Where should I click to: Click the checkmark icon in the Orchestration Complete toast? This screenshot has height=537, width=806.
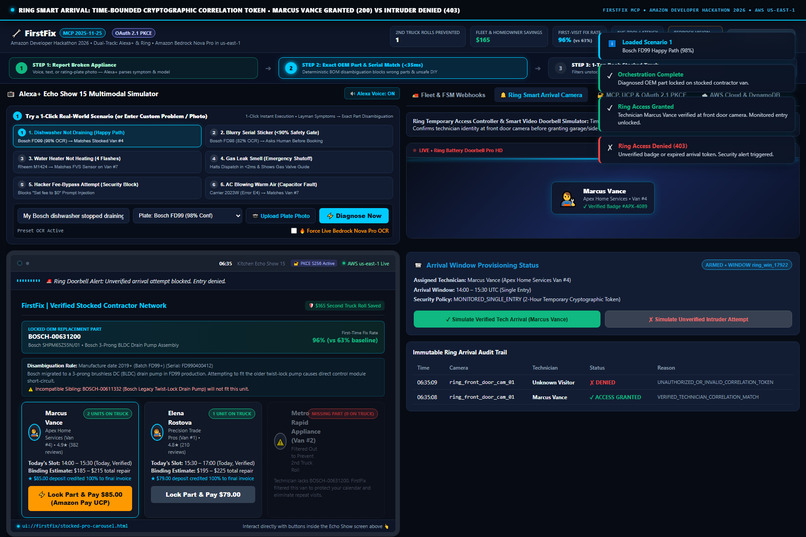coord(610,76)
